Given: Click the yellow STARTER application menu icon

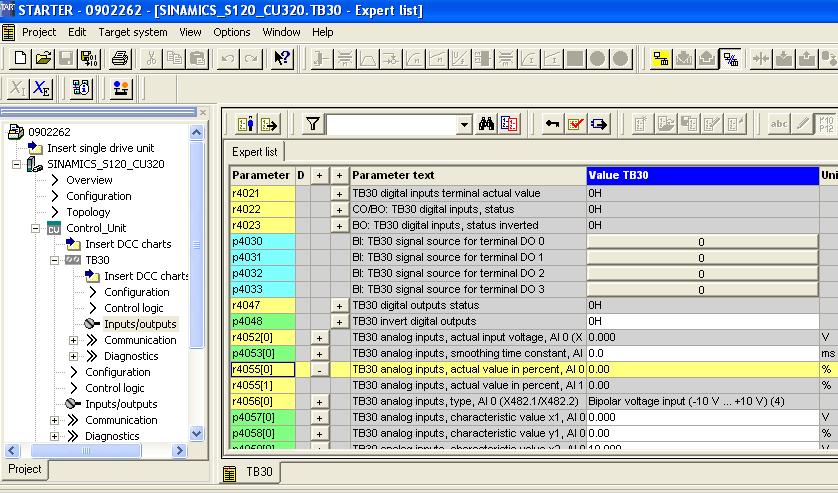Looking at the screenshot, I should pos(8,32).
